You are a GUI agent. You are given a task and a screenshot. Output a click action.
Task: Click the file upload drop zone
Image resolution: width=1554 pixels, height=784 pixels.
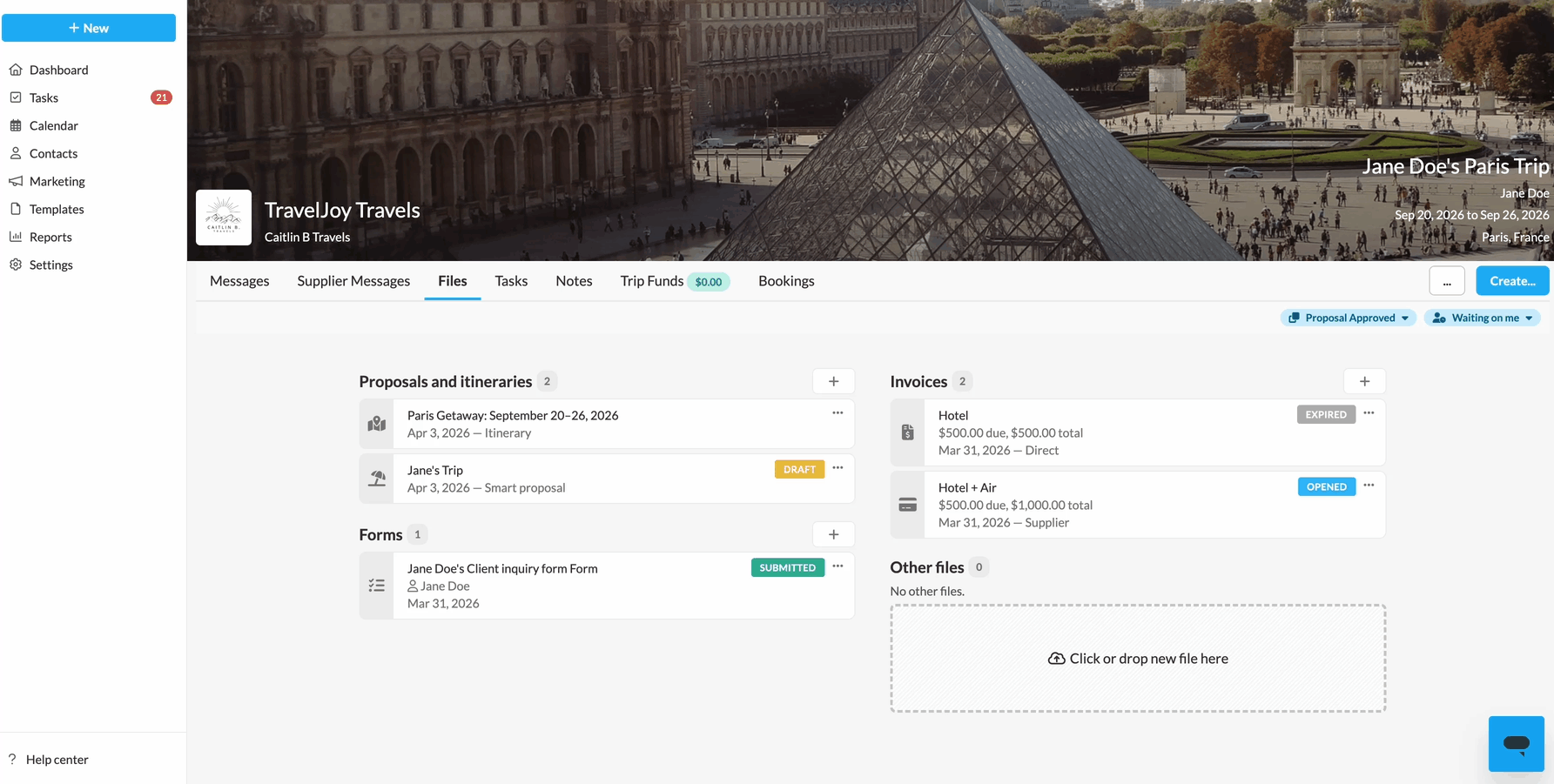pyautogui.click(x=1138, y=659)
